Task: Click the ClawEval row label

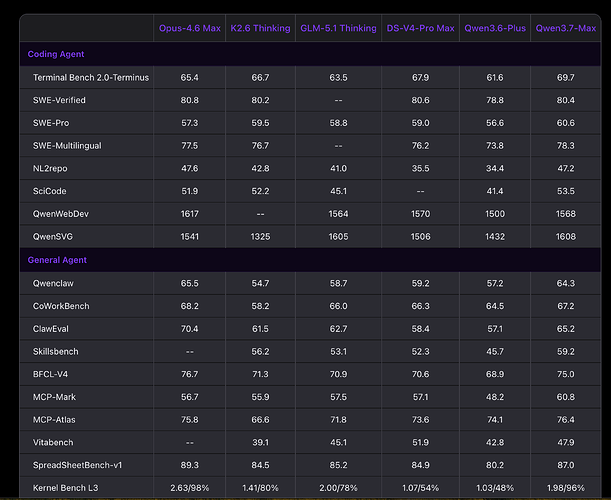Action: click(51, 329)
